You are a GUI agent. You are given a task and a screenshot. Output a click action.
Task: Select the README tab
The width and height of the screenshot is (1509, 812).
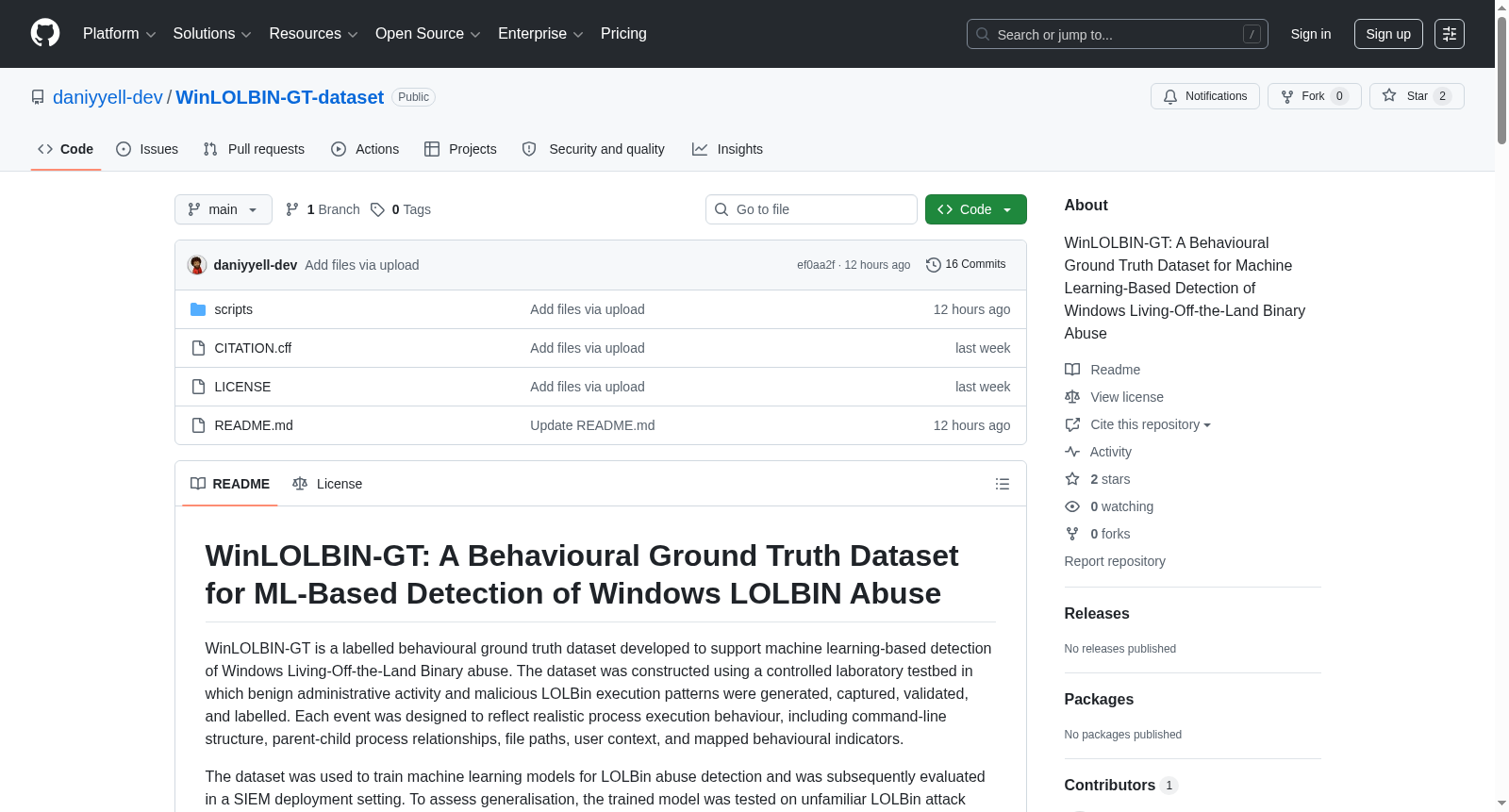point(230,484)
